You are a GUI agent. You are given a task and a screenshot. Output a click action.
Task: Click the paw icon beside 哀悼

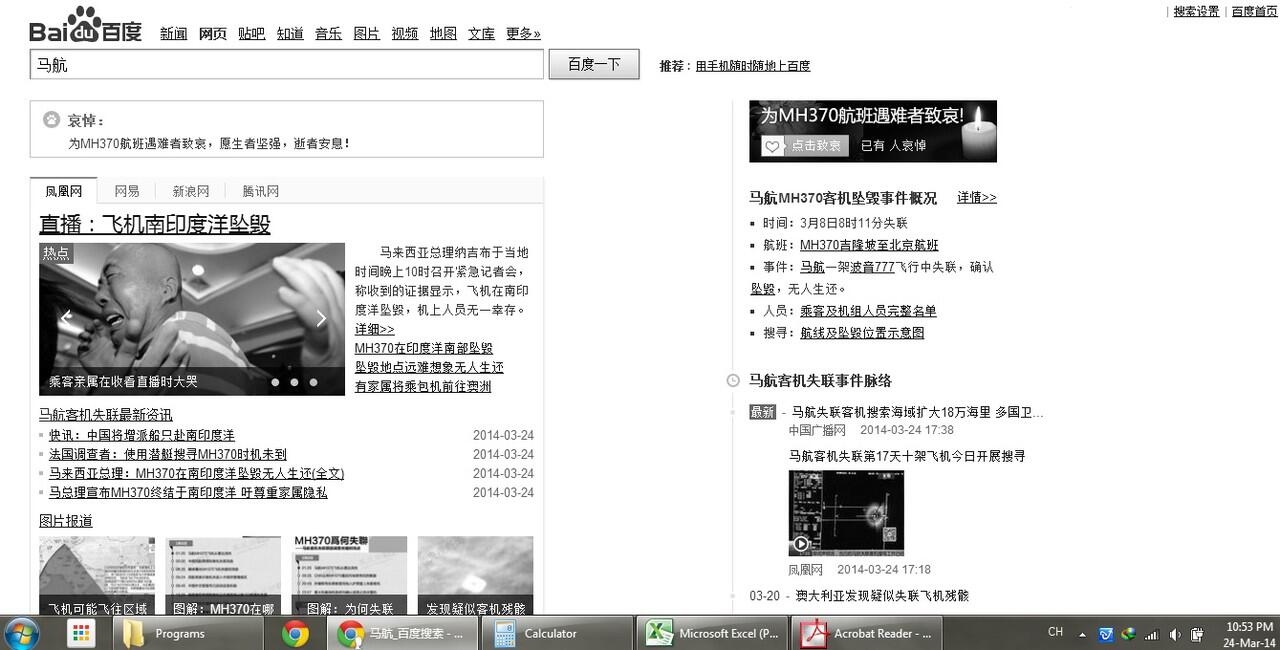point(52,120)
